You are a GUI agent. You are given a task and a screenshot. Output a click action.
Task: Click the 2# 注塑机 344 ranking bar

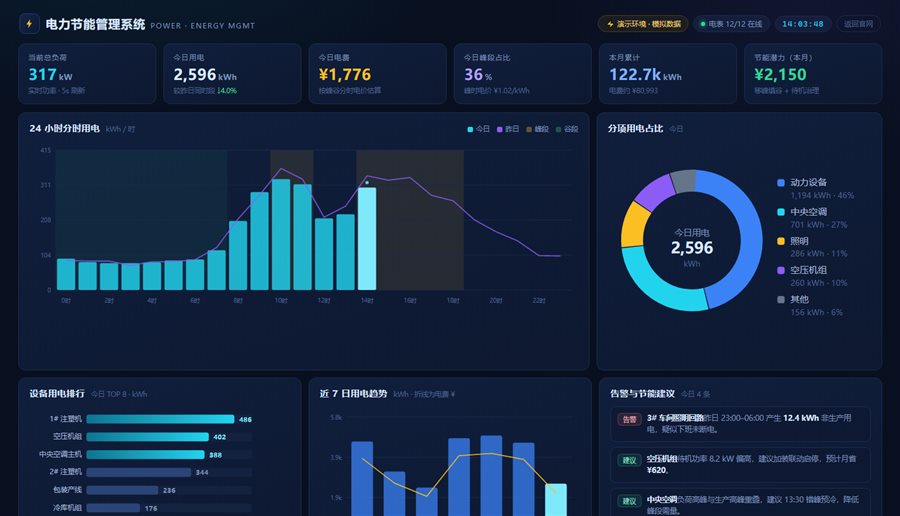pyautogui.click(x=139, y=472)
